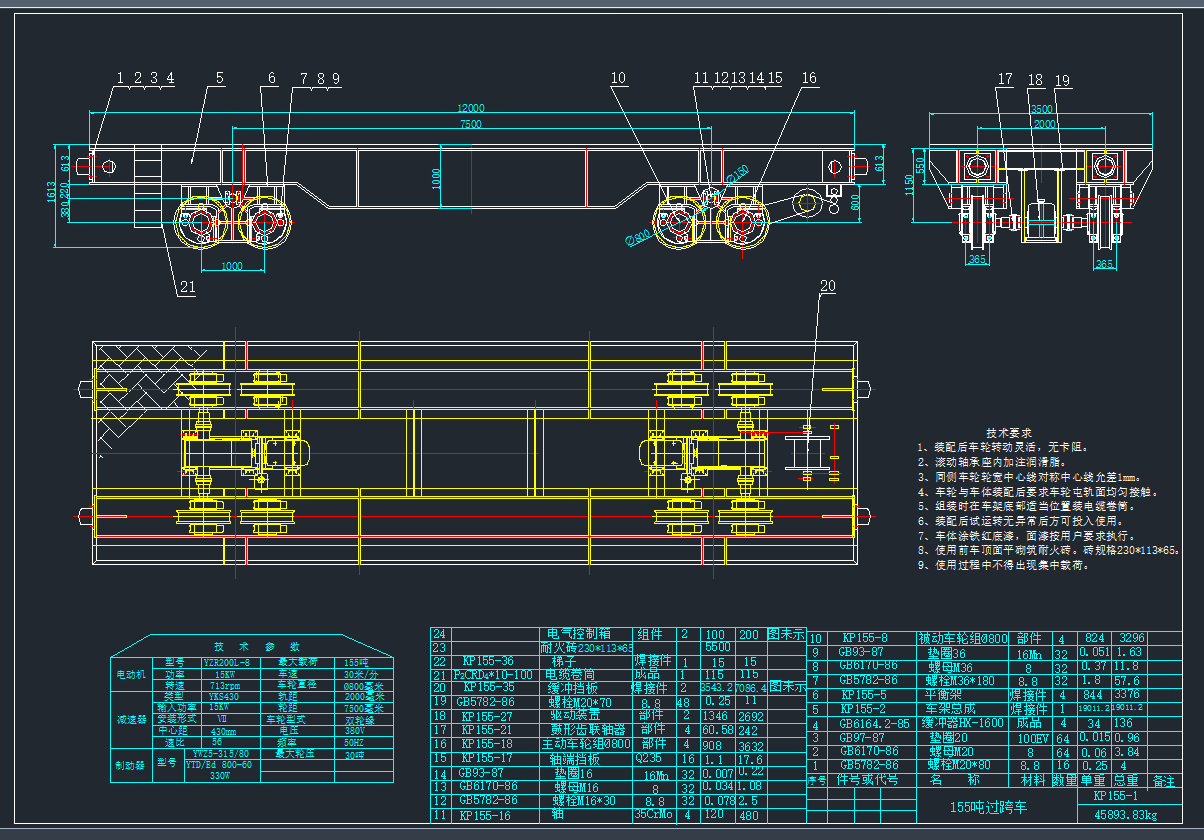Screen dimensions: 1204x840
Task: Select part callout number 10
Action: coord(618,78)
